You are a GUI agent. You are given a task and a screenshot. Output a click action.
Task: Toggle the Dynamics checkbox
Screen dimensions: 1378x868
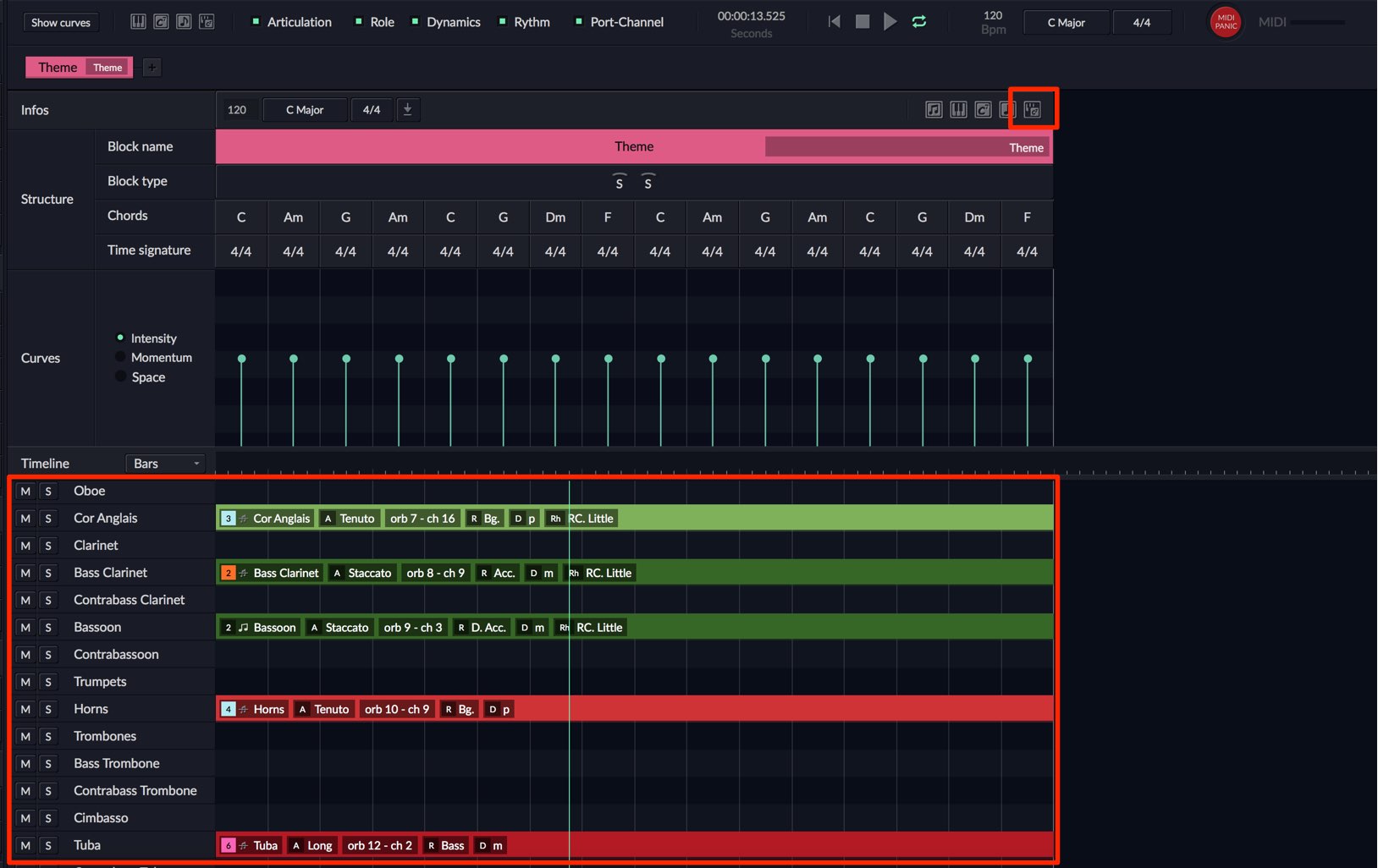tap(415, 21)
